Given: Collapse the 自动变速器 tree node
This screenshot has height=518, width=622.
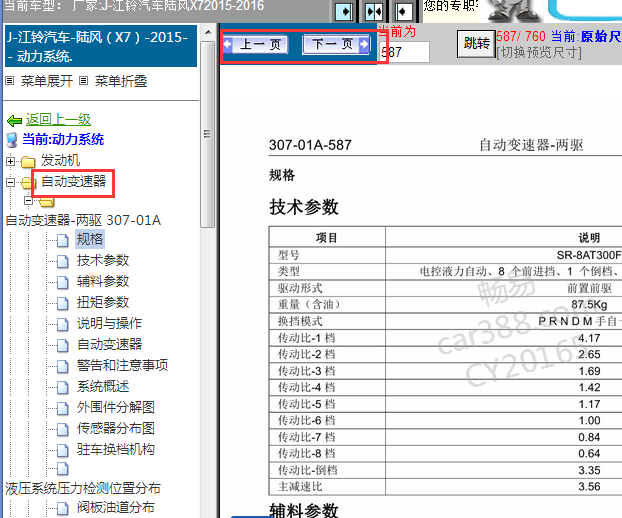Looking at the screenshot, I should 11,182.
